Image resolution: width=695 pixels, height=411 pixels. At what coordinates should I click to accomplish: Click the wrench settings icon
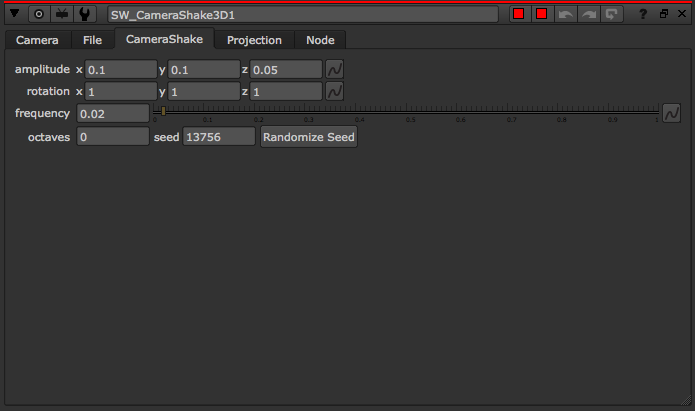coord(86,15)
